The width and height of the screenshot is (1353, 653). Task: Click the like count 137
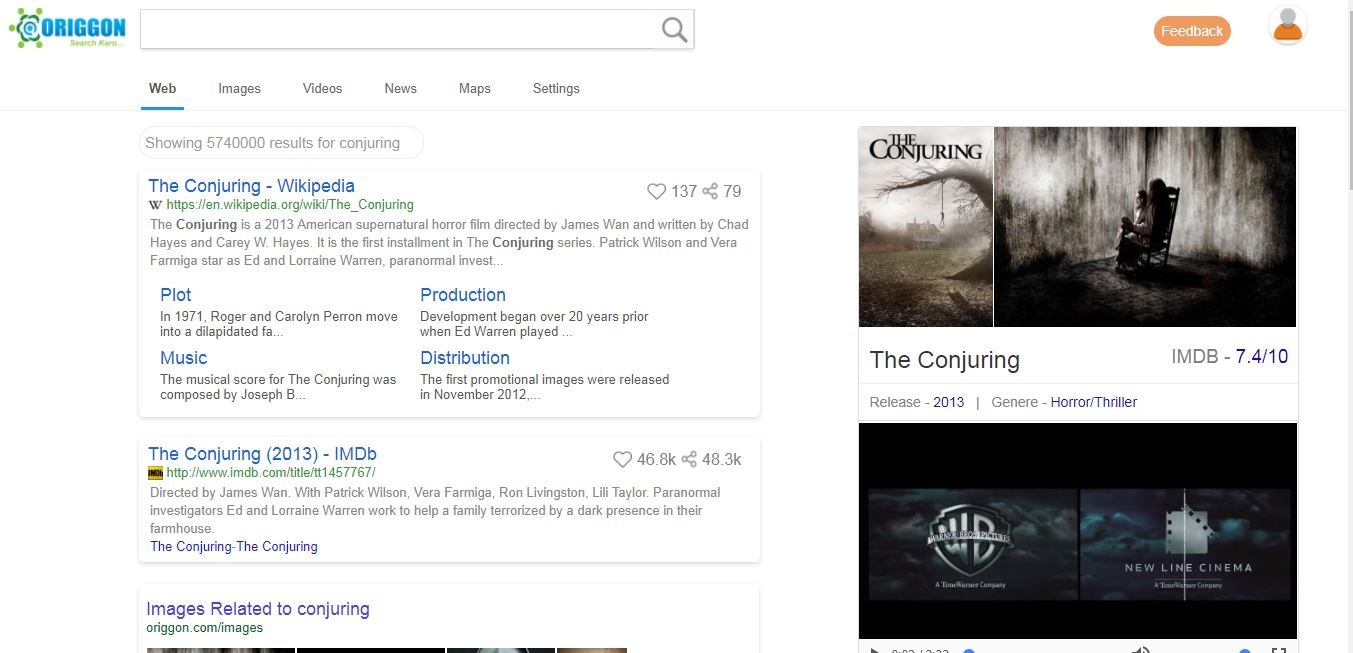pos(684,191)
